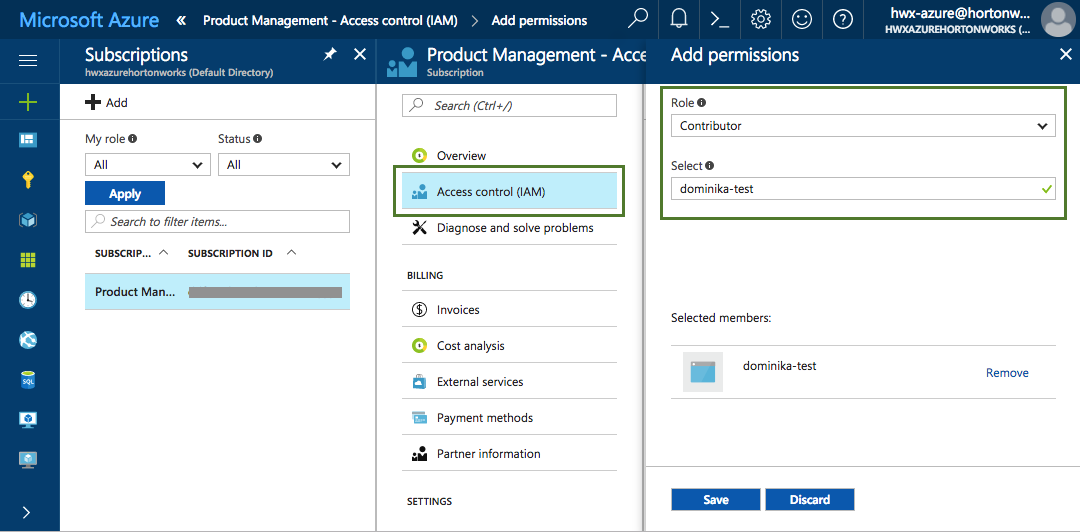Open SQL databases in left sidebar
1080x532 pixels.
(x=28, y=380)
